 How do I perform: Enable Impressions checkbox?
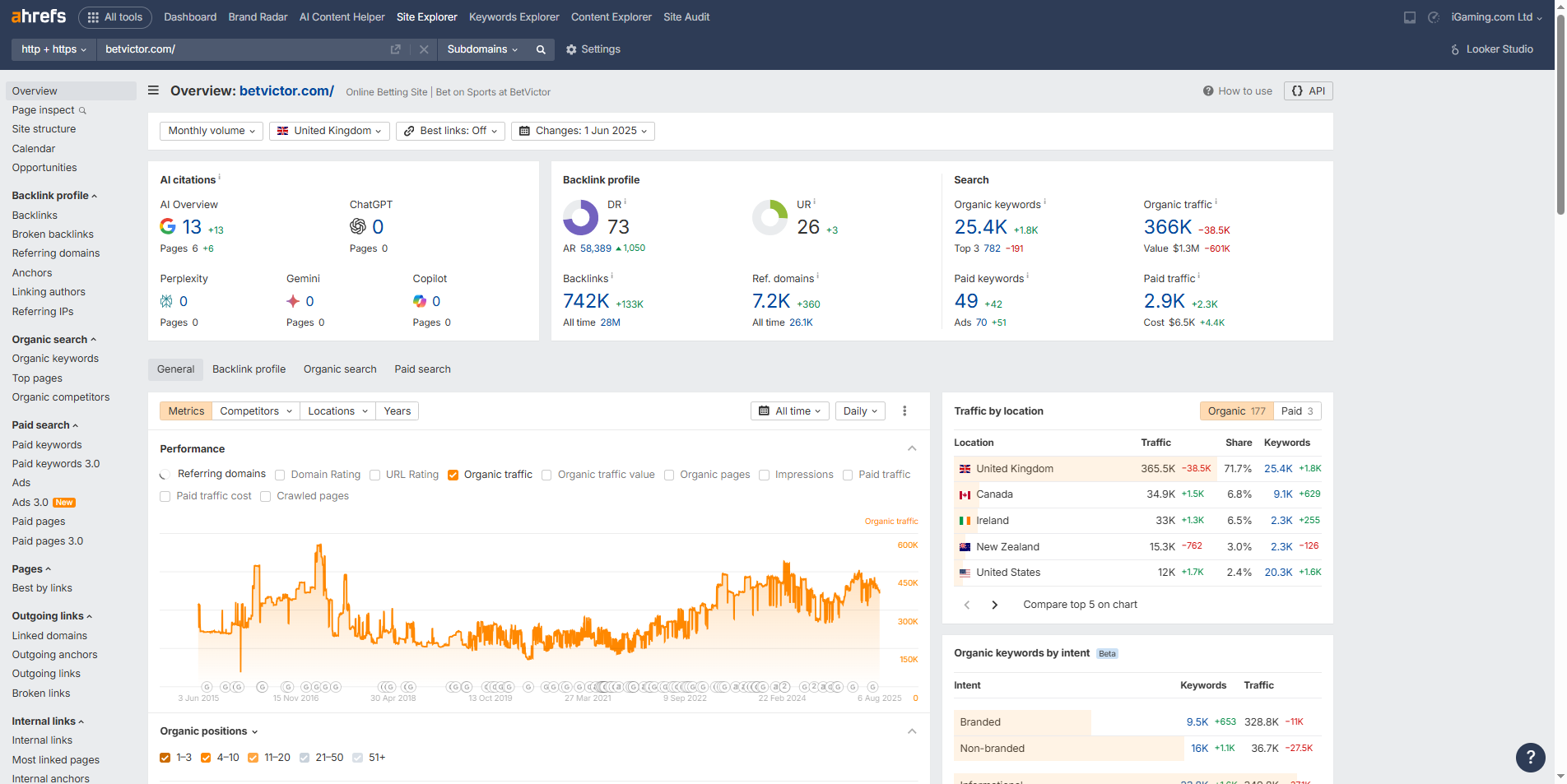coord(764,475)
